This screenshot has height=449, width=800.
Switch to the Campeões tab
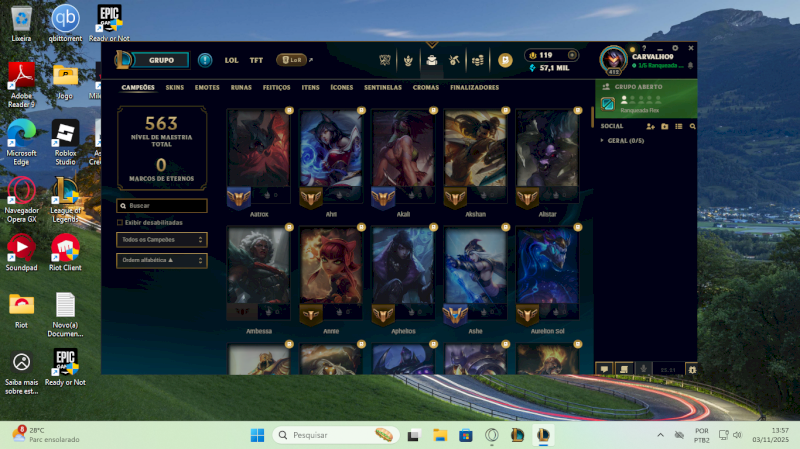138,87
